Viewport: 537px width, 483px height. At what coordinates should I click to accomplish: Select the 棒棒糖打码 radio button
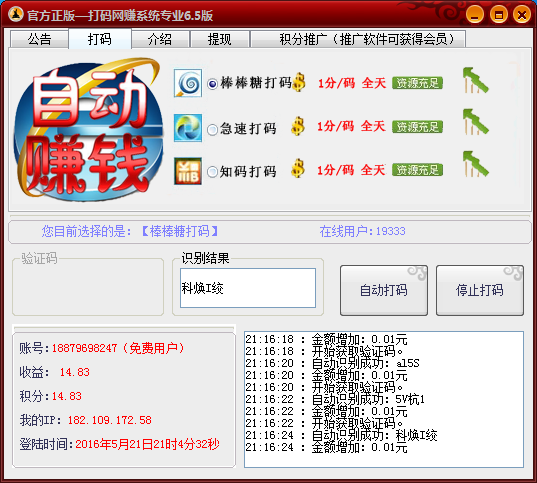pos(212,84)
